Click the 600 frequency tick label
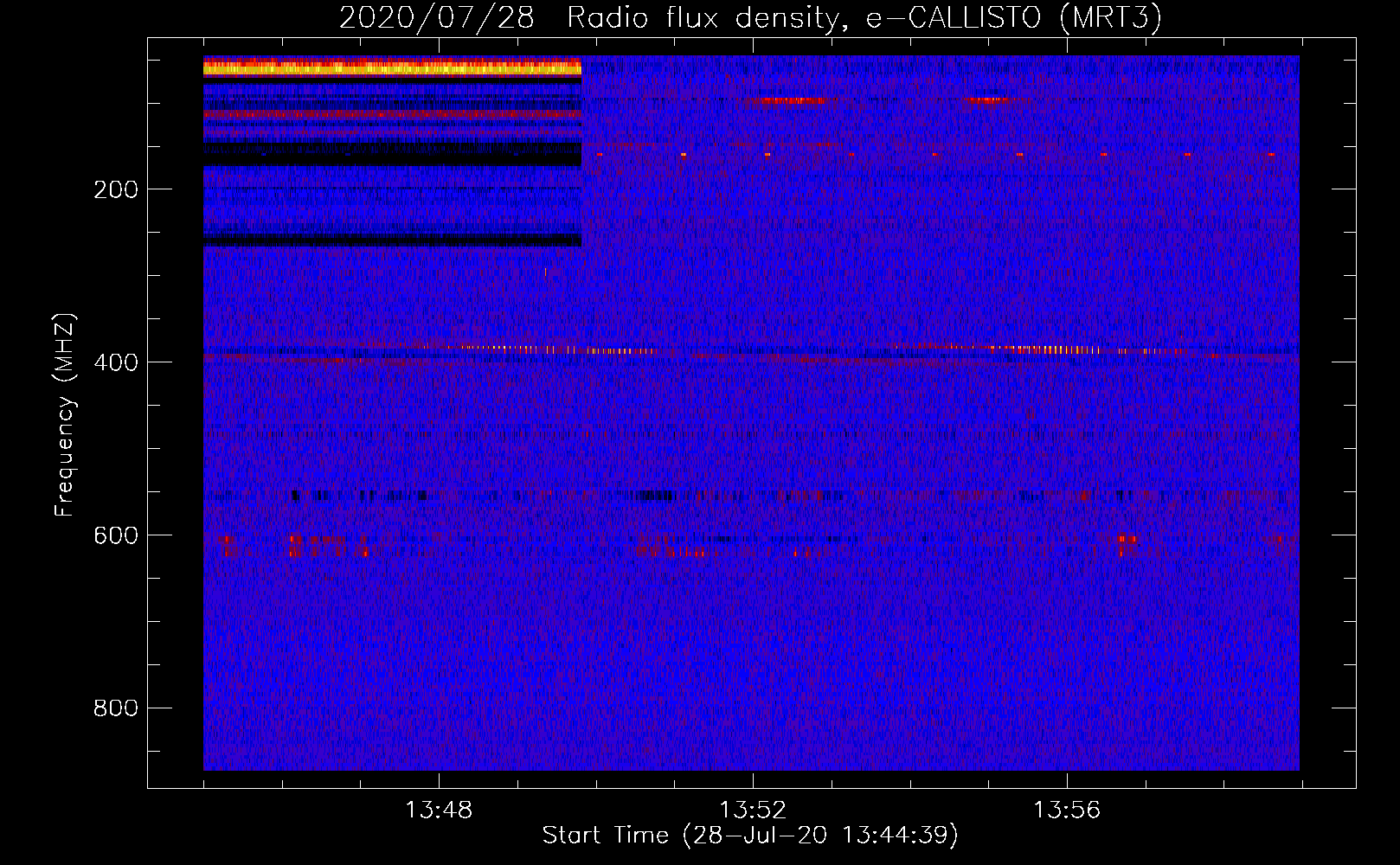 click(x=116, y=535)
